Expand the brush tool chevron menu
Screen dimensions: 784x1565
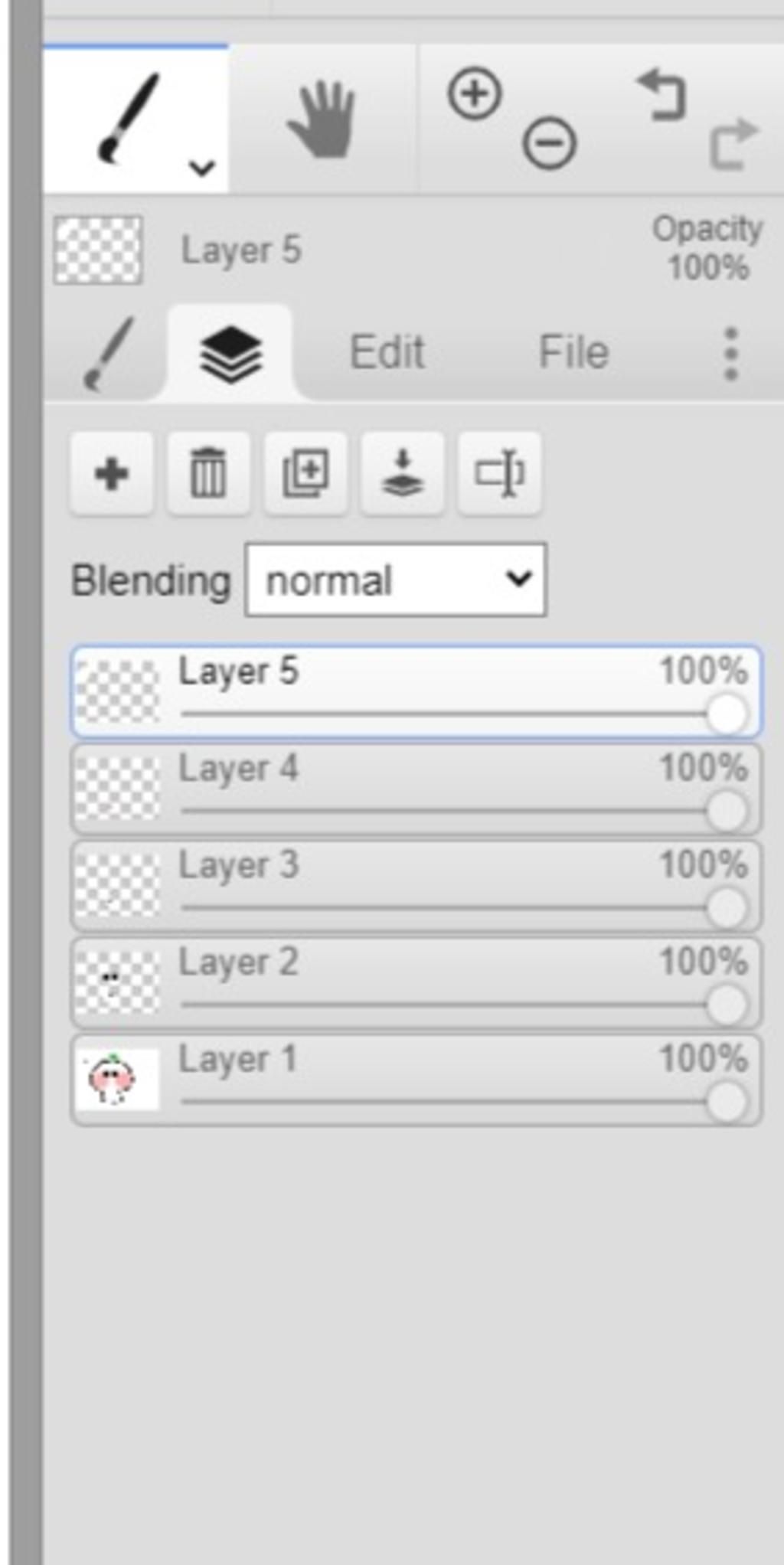pyautogui.click(x=201, y=167)
